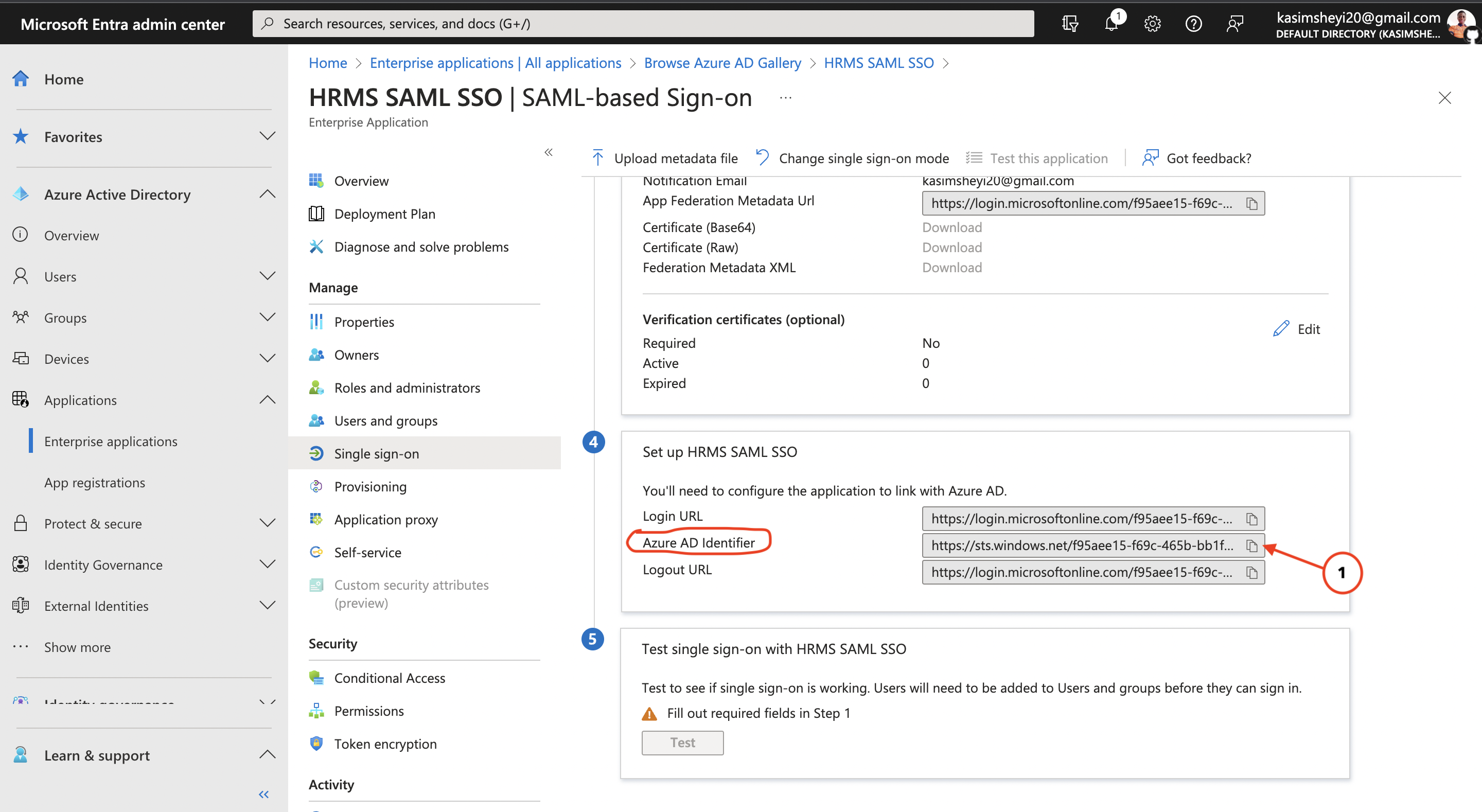Image resolution: width=1482 pixels, height=812 pixels.
Task: Click Enterprise applications breadcrumb link
Action: click(x=495, y=63)
